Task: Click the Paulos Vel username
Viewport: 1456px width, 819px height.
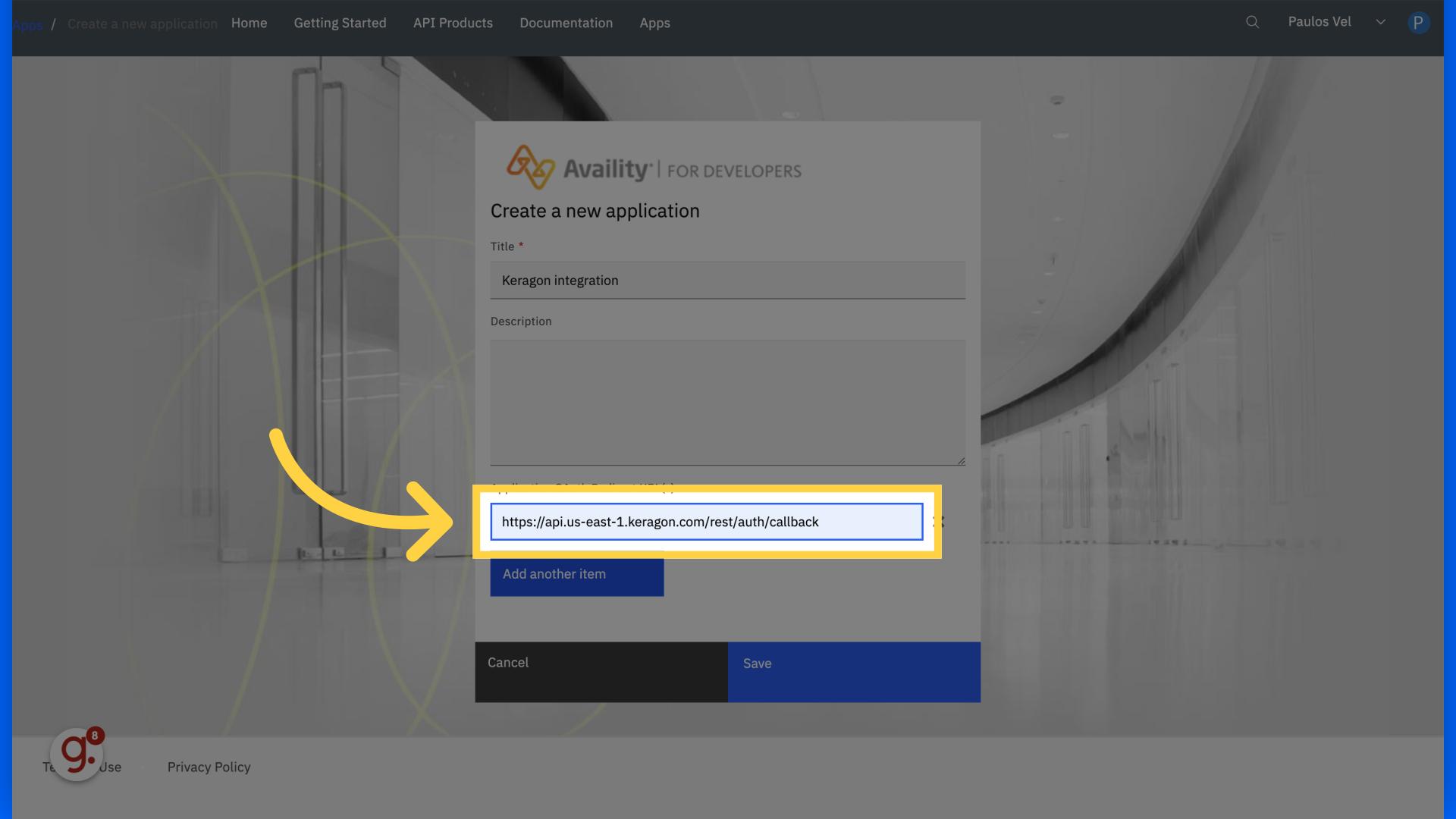Action: [1319, 22]
